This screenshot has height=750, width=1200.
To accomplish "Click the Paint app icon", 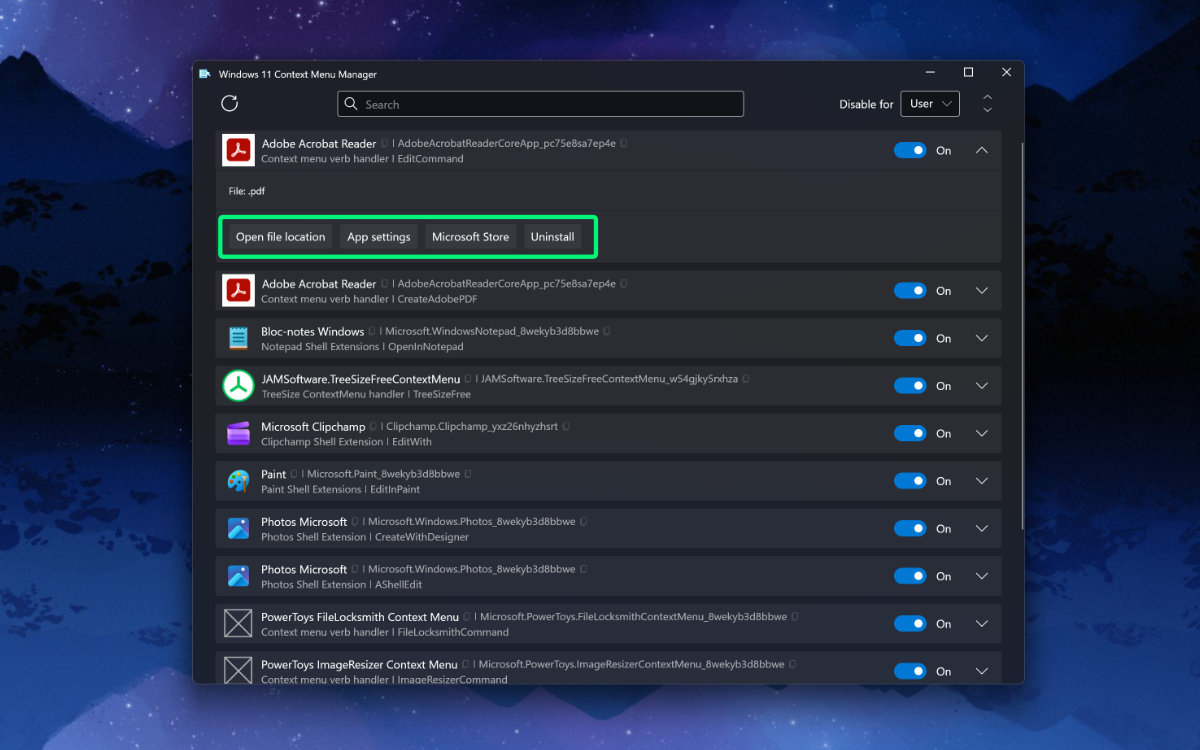I will (x=237, y=480).
